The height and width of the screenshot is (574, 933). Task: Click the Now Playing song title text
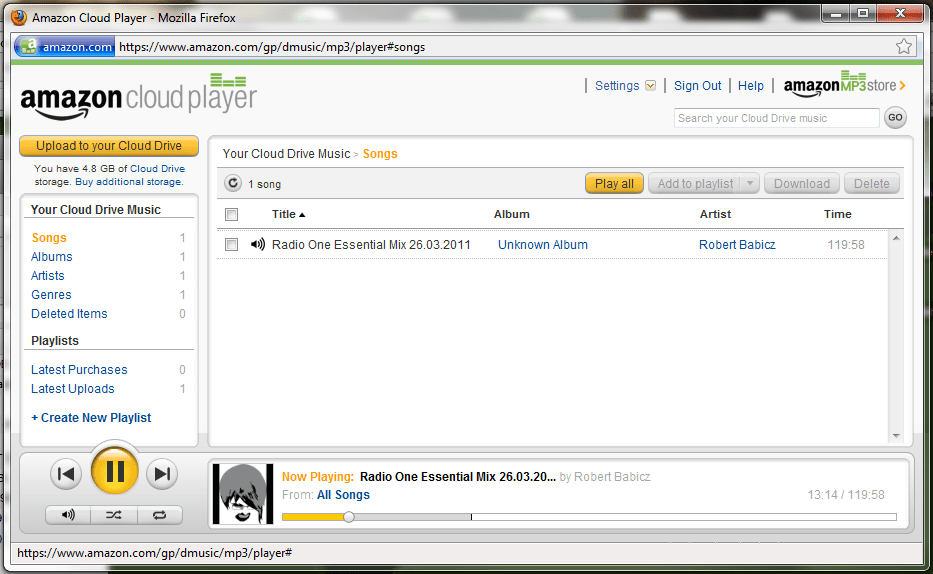458,476
